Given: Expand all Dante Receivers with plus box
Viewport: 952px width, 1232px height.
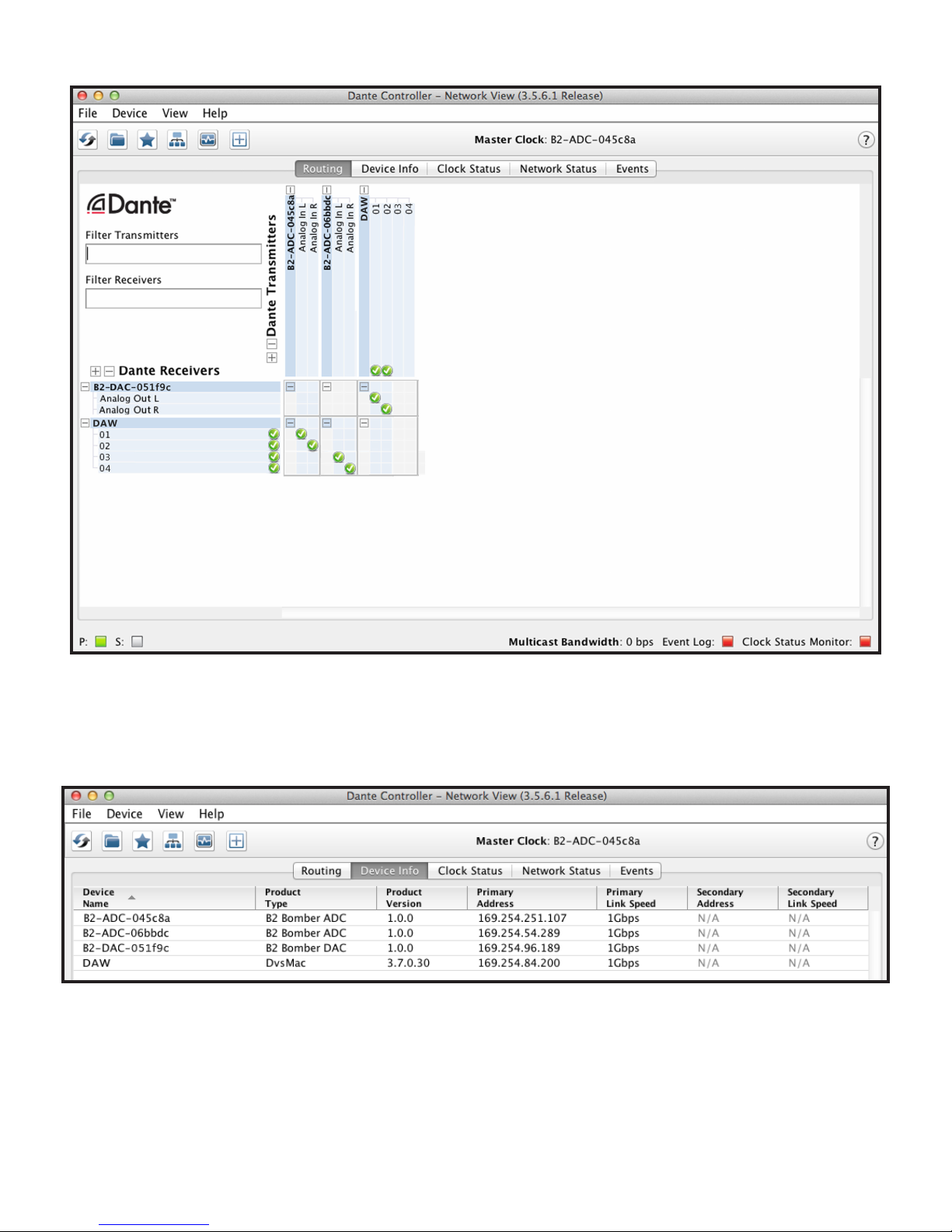Looking at the screenshot, I should click(x=96, y=372).
